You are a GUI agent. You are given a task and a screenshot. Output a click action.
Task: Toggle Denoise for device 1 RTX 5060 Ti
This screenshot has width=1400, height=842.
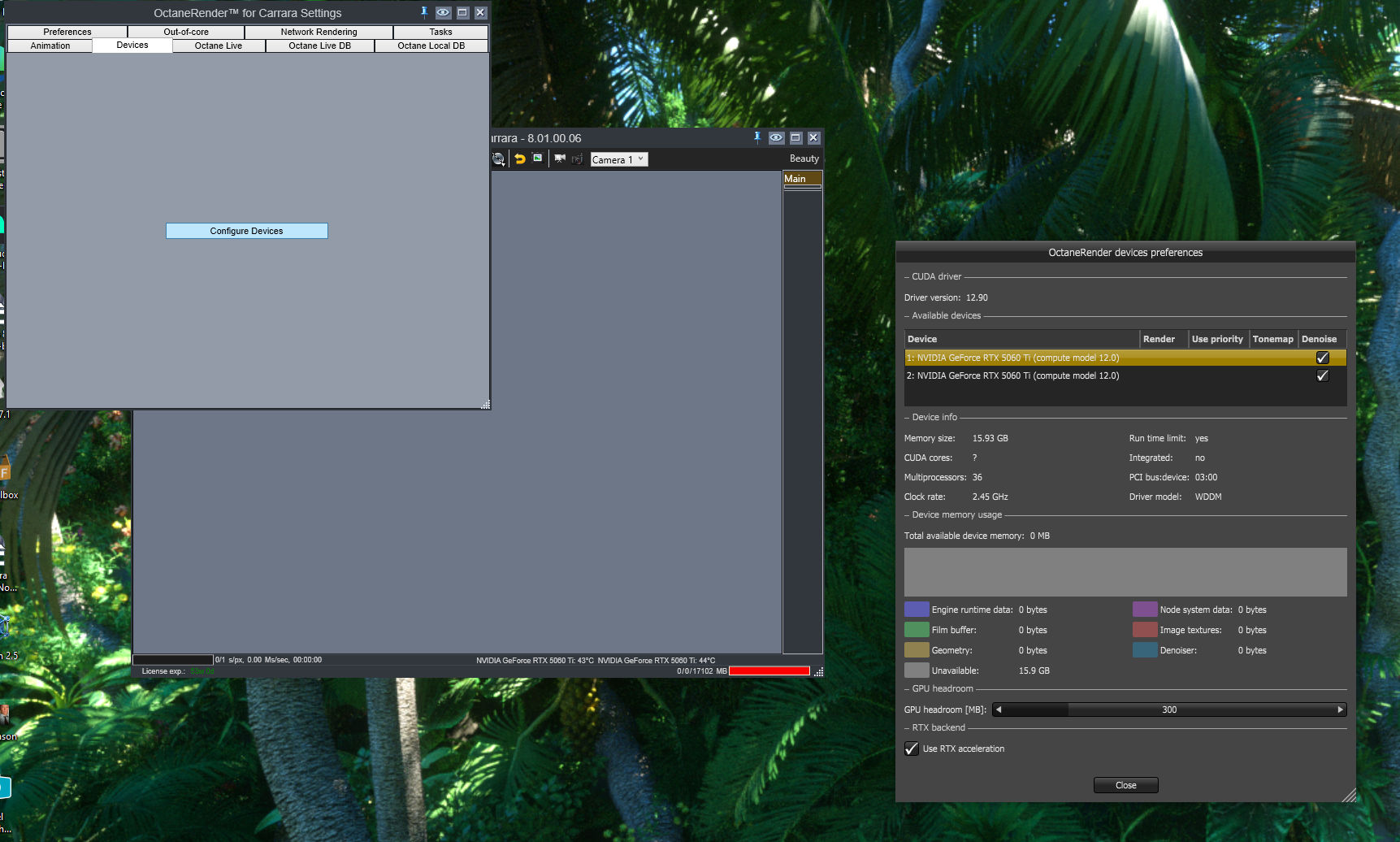(1323, 358)
